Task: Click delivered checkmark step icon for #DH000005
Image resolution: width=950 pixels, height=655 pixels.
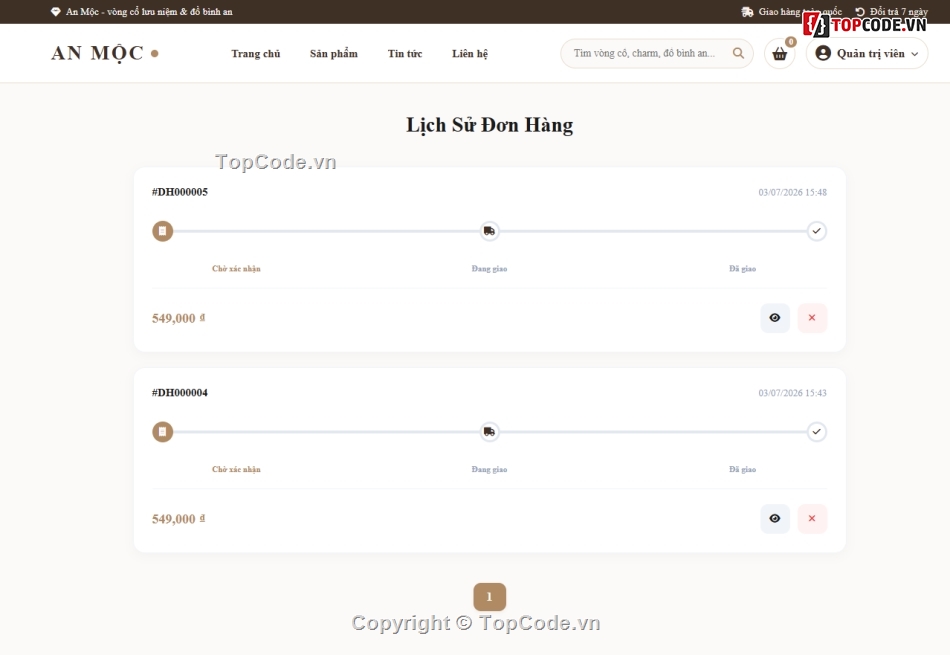Action: point(817,231)
